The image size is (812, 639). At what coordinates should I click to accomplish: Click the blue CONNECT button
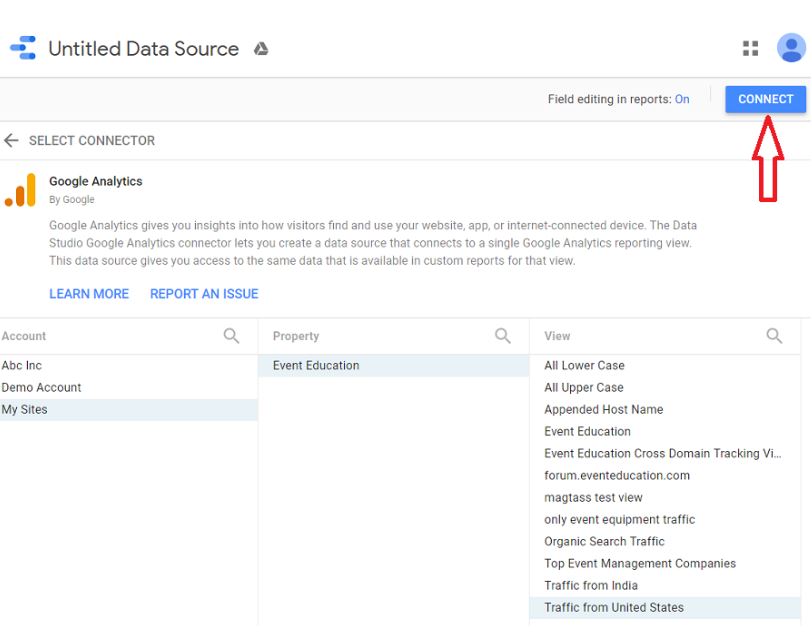[x=765, y=99]
